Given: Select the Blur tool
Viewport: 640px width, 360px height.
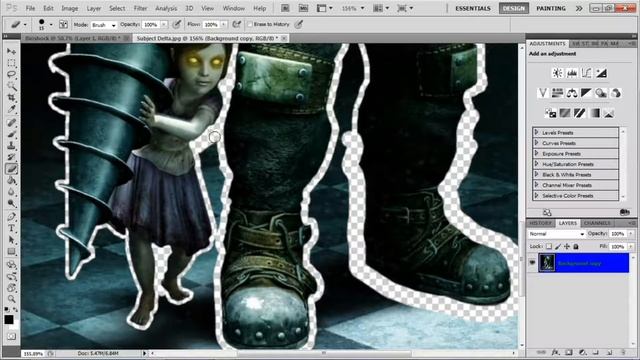Looking at the screenshot, I should pyautogui.click(x=11, y=191).
